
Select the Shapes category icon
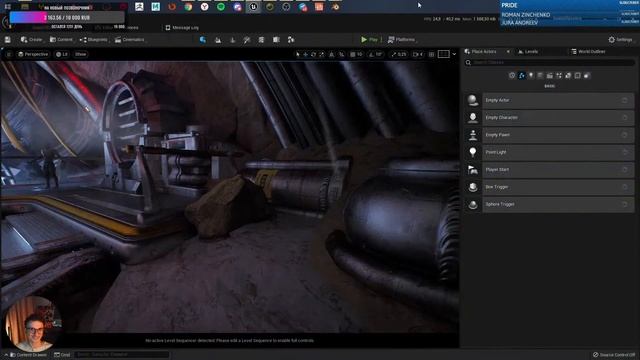(x=540, y=76)
